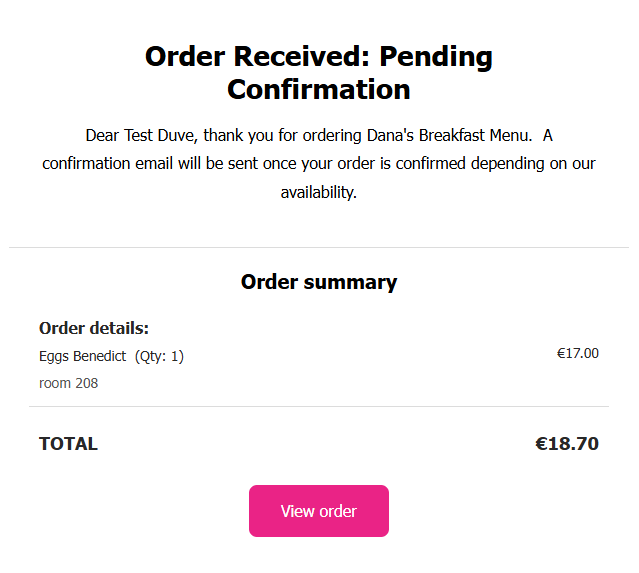Click the TOTAL label
This screenshot has width=639, height=573.
tap(68, 444)
